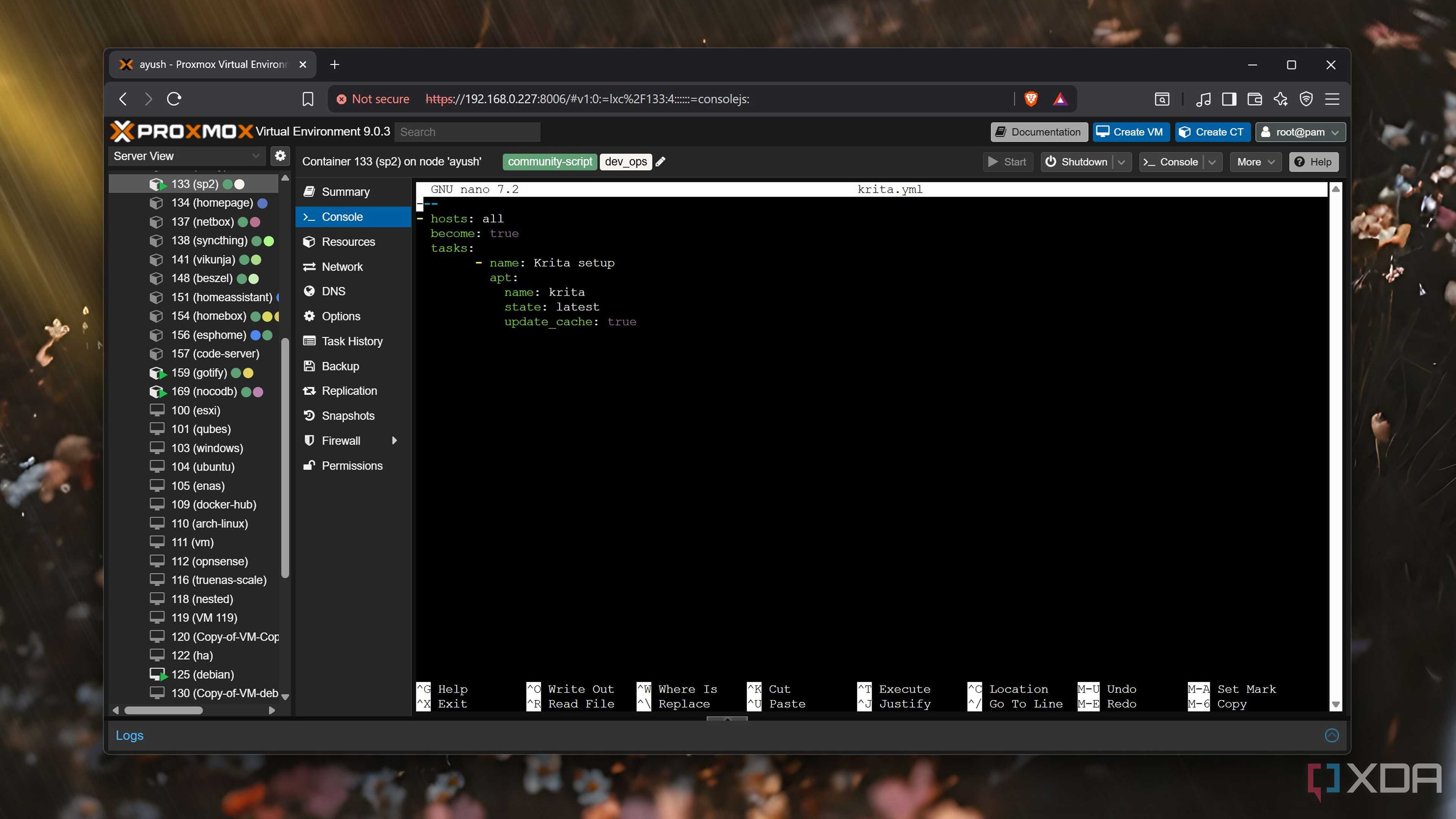The height and width of the screenshot is (819, 1456).
Task: Open the Backup section
Action: tap(353, 366)
